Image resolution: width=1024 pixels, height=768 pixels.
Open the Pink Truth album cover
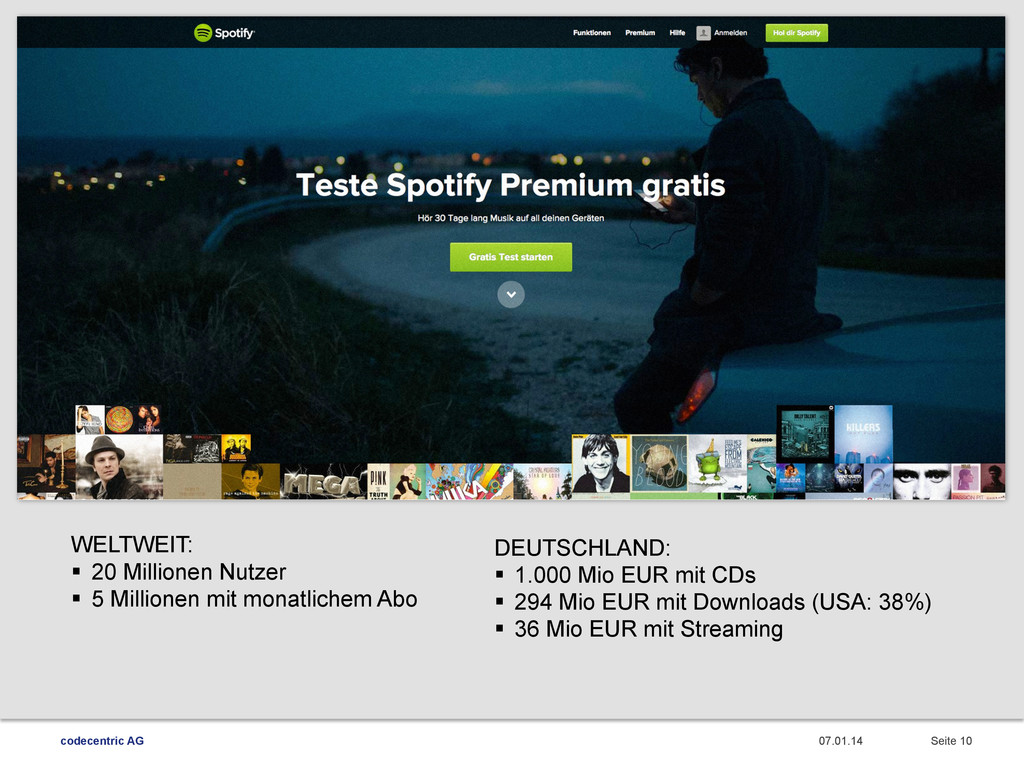pos(379,482)
